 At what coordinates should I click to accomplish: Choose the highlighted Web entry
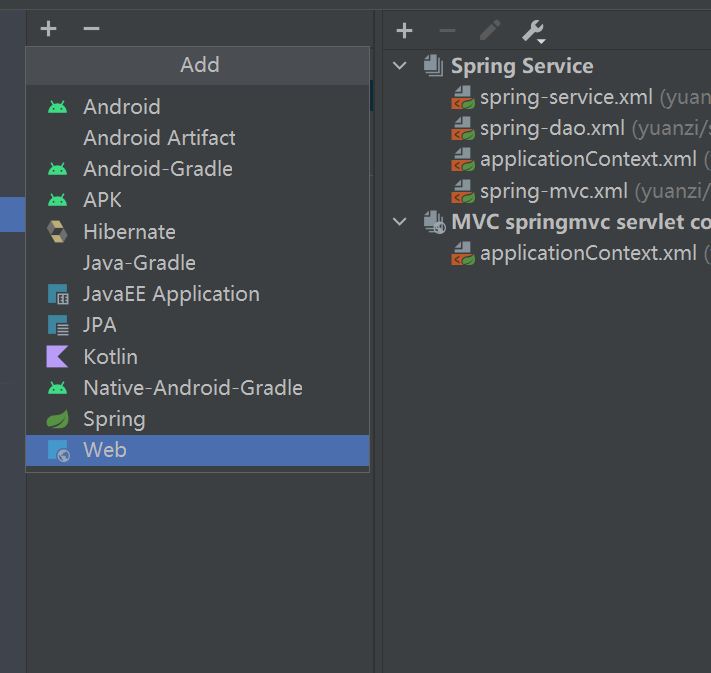coord(197,450)
